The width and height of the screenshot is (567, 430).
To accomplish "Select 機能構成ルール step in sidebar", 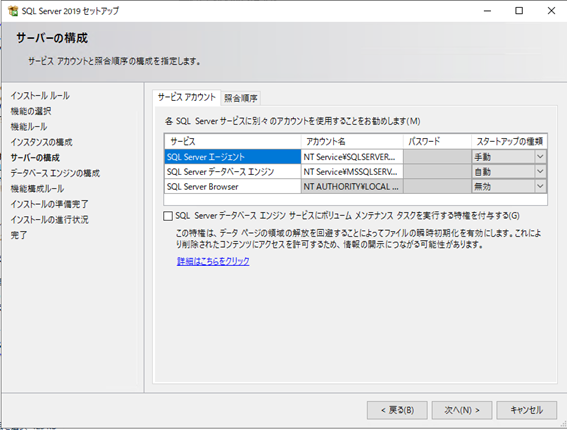I will tap(37, 188).
